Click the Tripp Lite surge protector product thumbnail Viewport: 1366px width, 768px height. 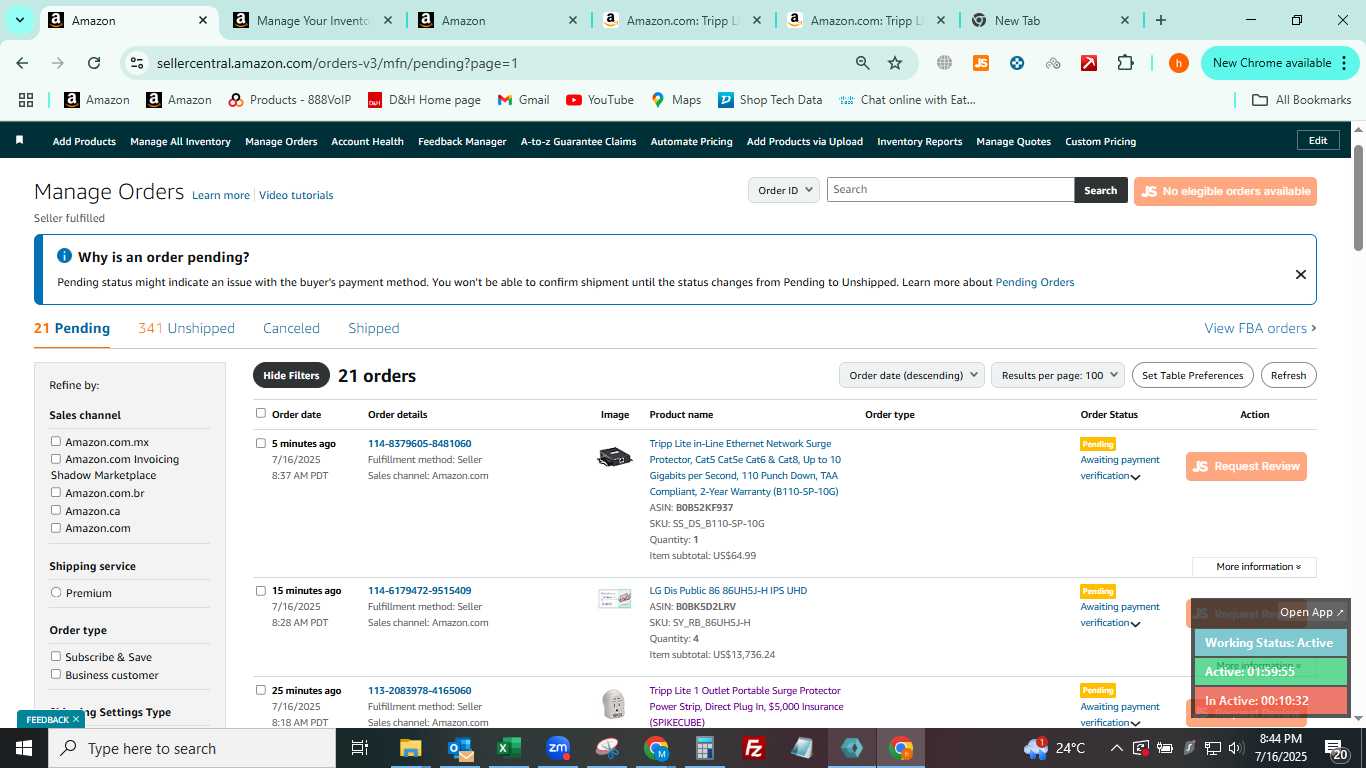click(x=615, y=457)
